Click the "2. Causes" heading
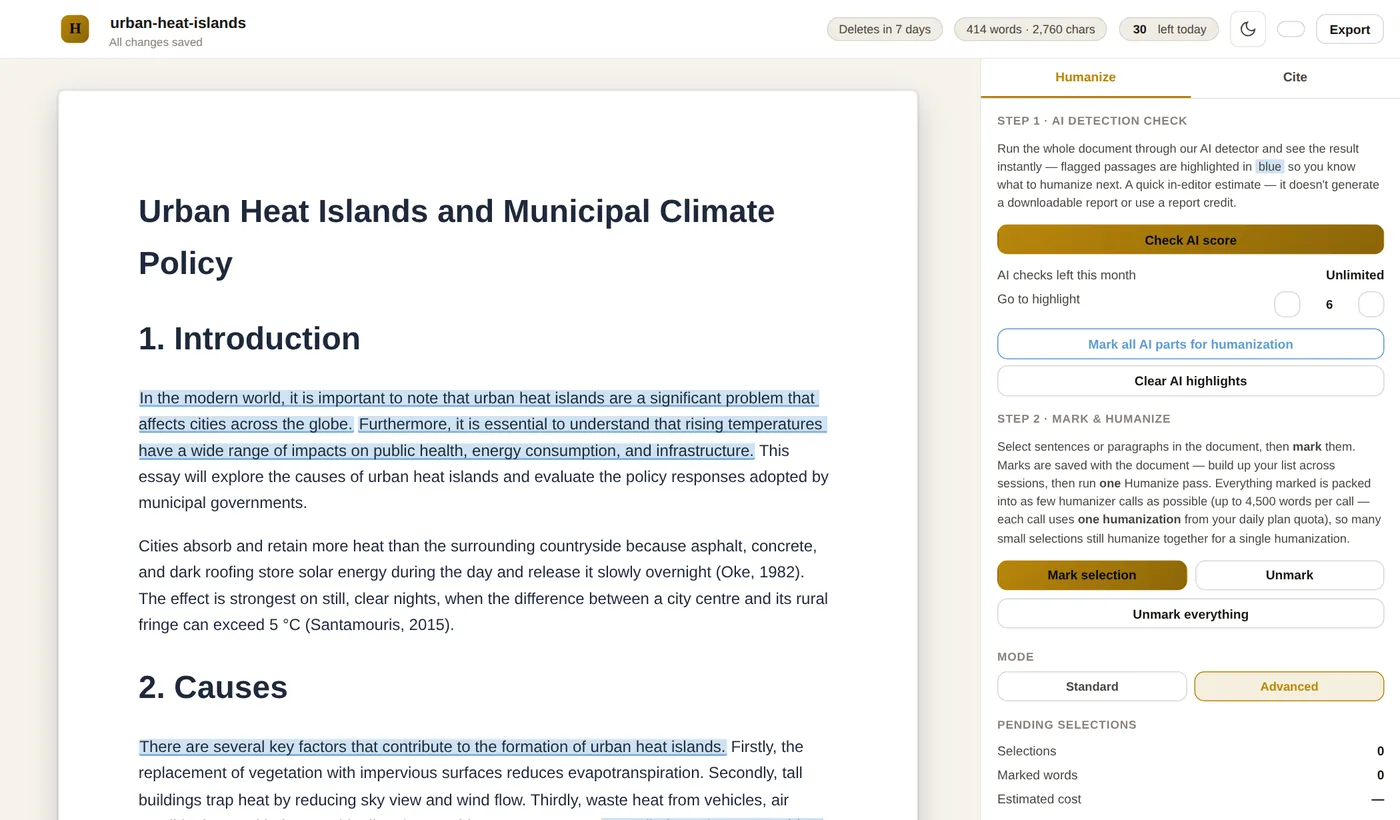1400x820 pixels. [213, 687]
